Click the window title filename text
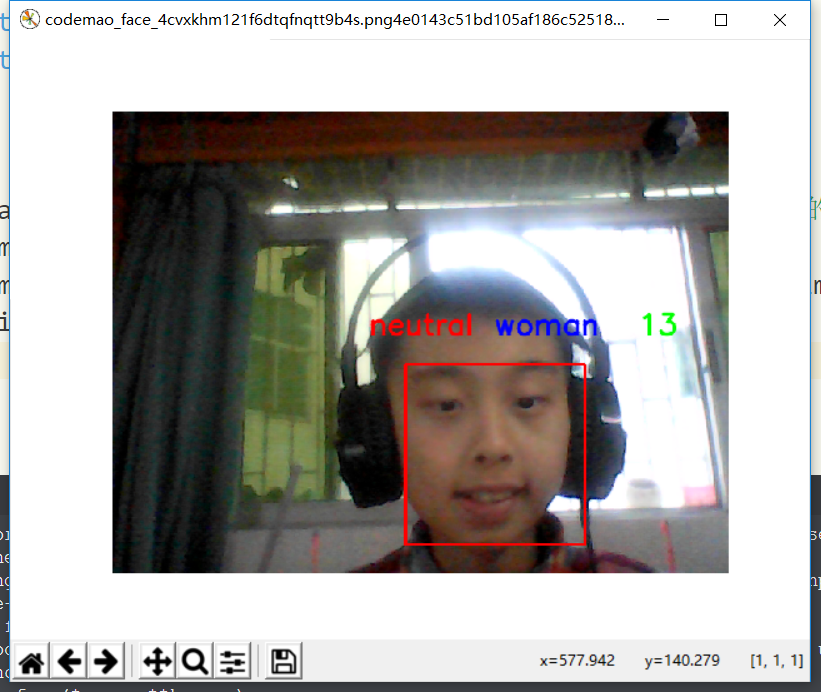The width and height of the screenshot is (821, 692). point(335,19)
